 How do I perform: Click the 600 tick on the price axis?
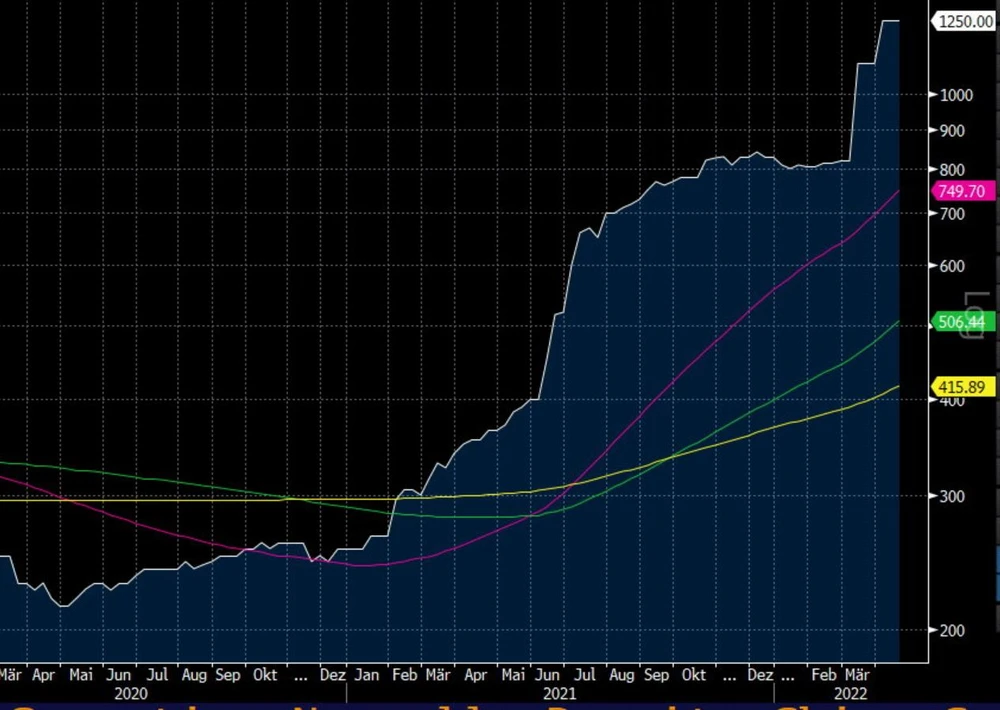click(951, 266)
